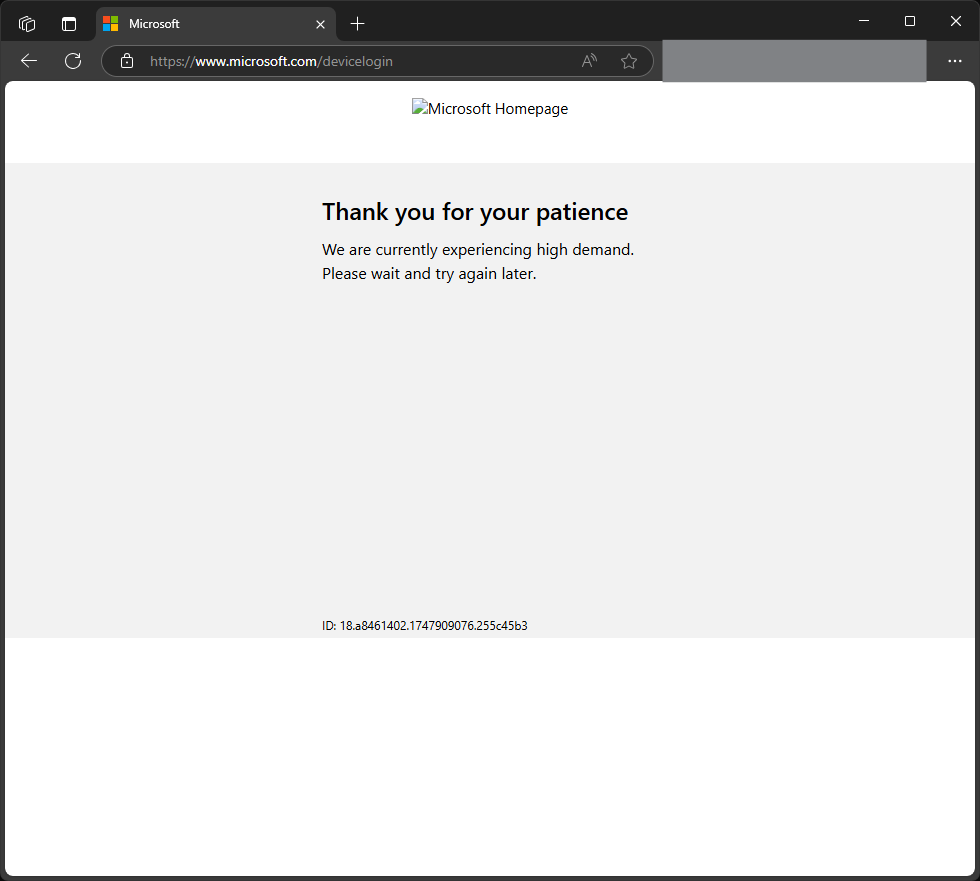Select the Microsoft browser tab
Image resolution: width=980 pixels, height=881 pixels.
216,24
